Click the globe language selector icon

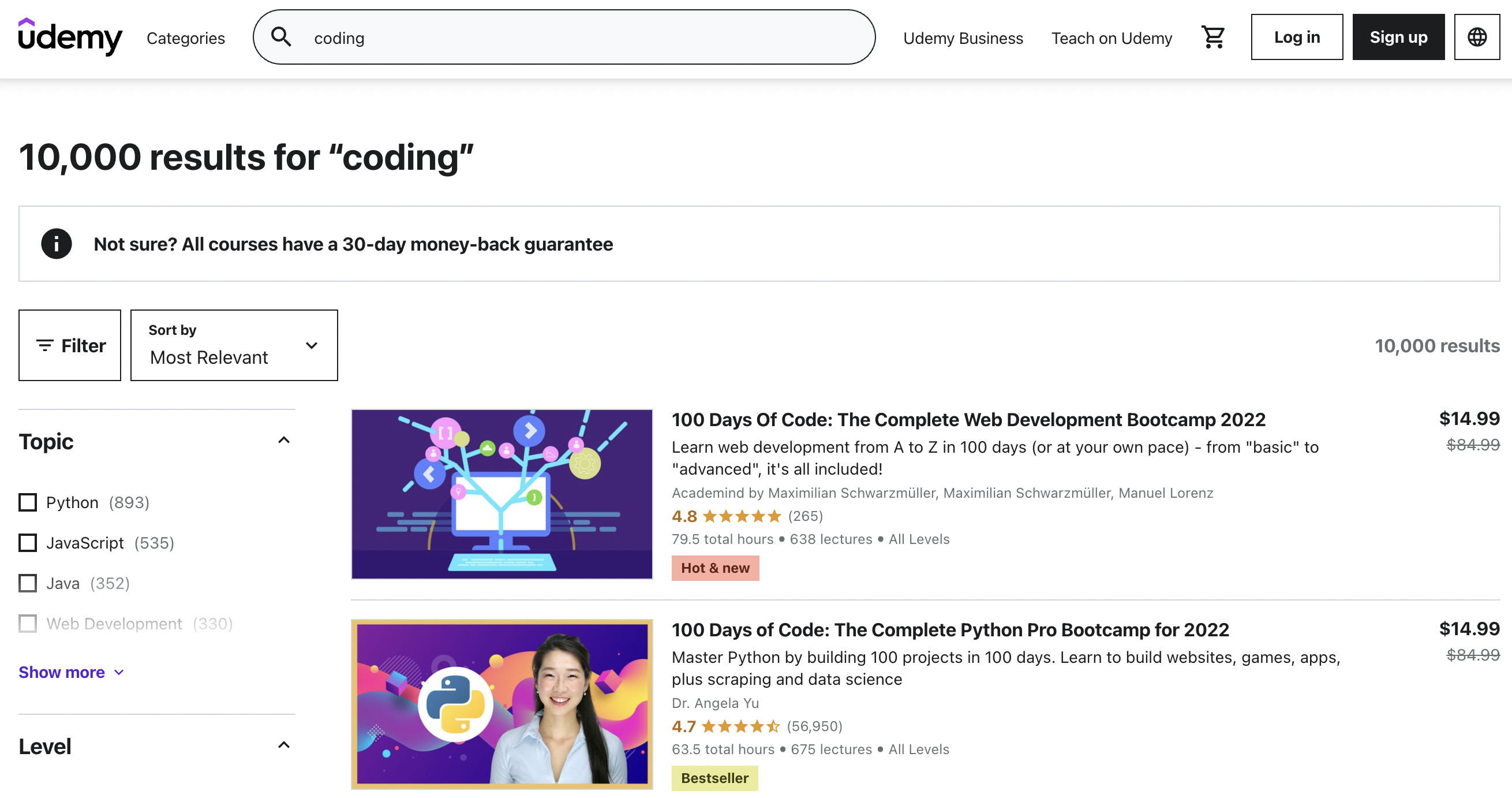(1477, 36)
